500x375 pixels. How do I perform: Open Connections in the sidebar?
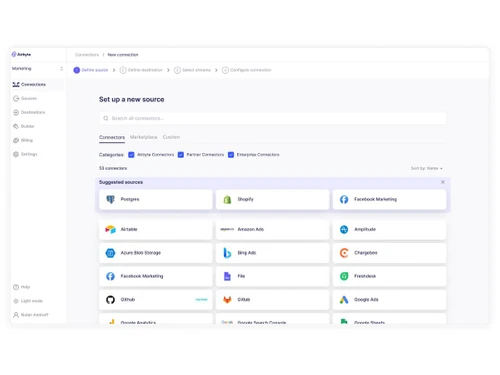click(37, 84)
